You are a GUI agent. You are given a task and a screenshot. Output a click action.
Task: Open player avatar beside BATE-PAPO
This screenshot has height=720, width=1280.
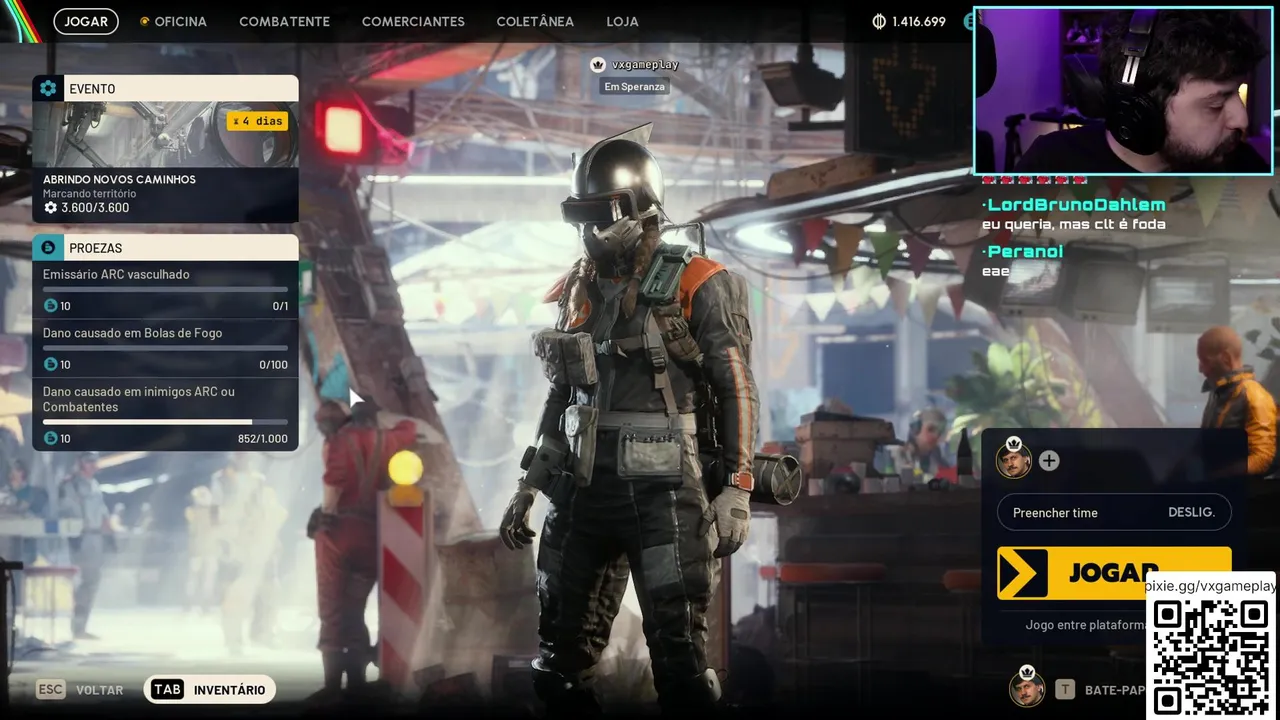tap(1026, 689)
